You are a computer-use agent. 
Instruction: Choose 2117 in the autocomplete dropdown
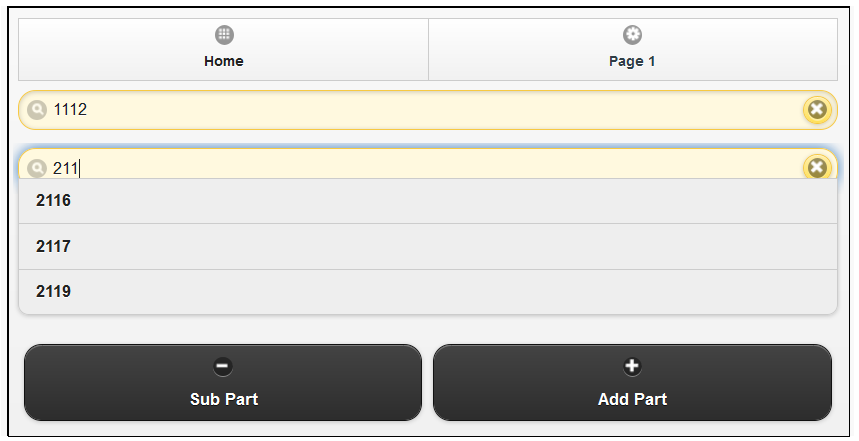click(428, 247)
